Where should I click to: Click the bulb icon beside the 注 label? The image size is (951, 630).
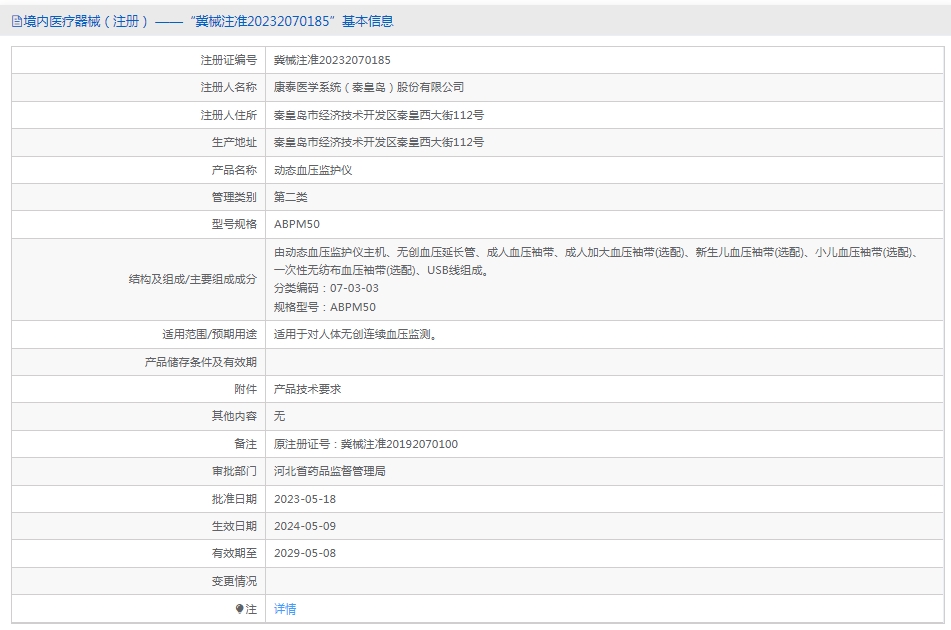click(x=240, y=609)
